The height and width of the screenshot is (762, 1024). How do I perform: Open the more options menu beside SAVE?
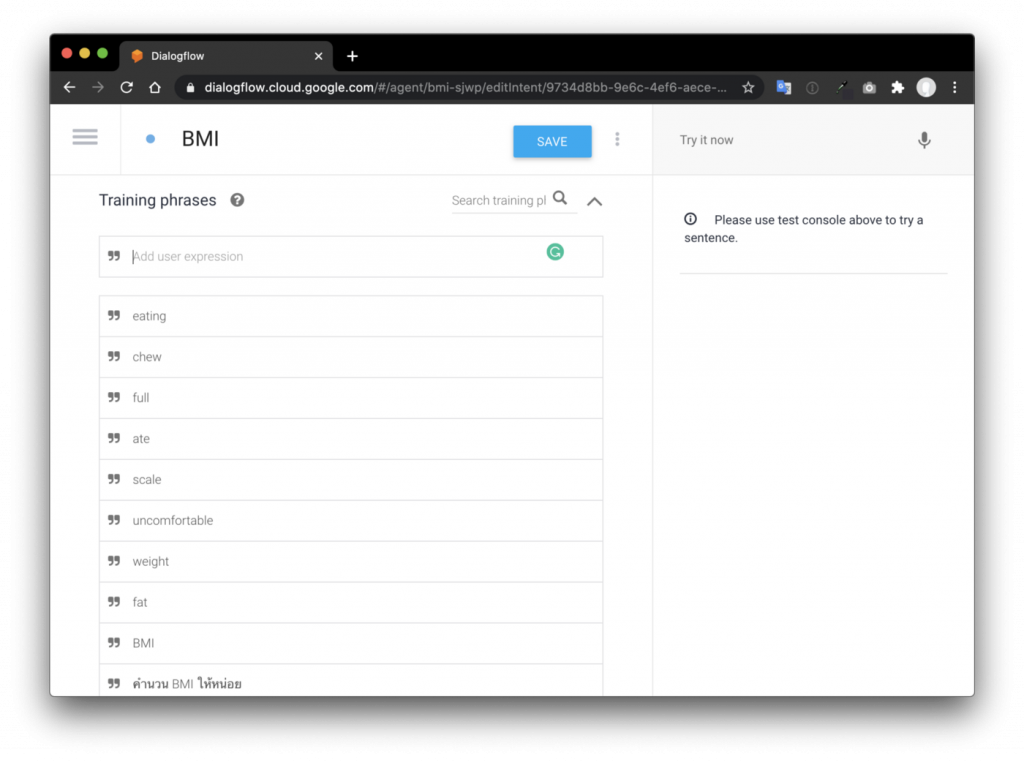[x=617, y=139]
